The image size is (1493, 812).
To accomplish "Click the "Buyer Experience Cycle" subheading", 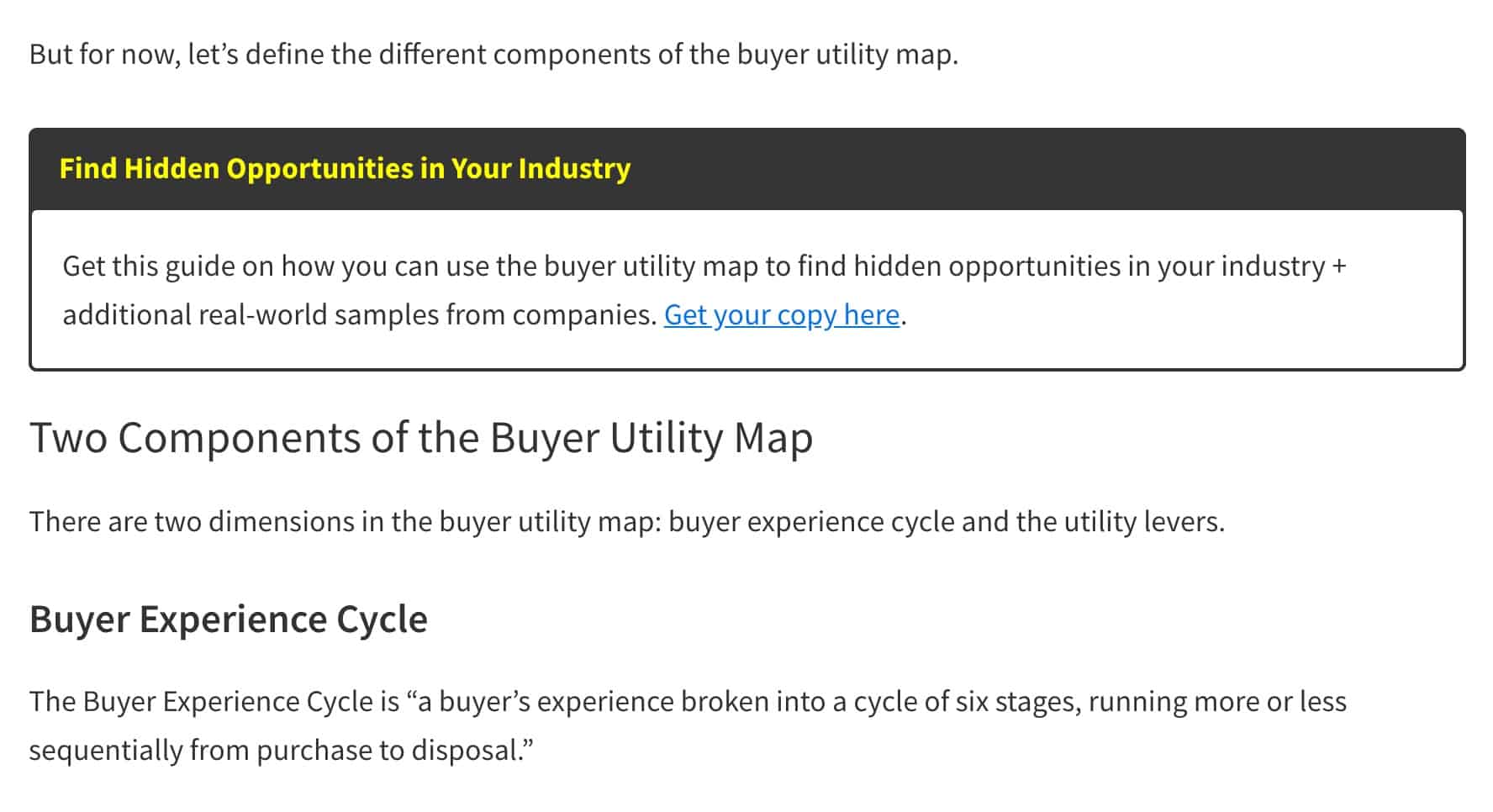I will tap(229, 620).
